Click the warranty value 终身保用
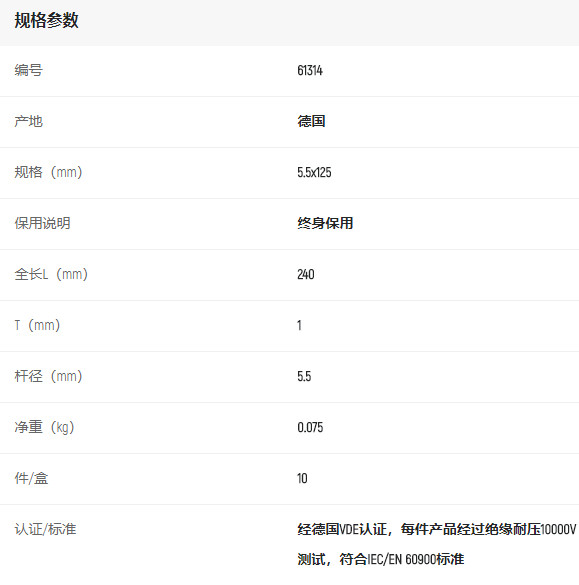Screen dimensions: 579x585 pyautogui.click(x=325, y=223)
